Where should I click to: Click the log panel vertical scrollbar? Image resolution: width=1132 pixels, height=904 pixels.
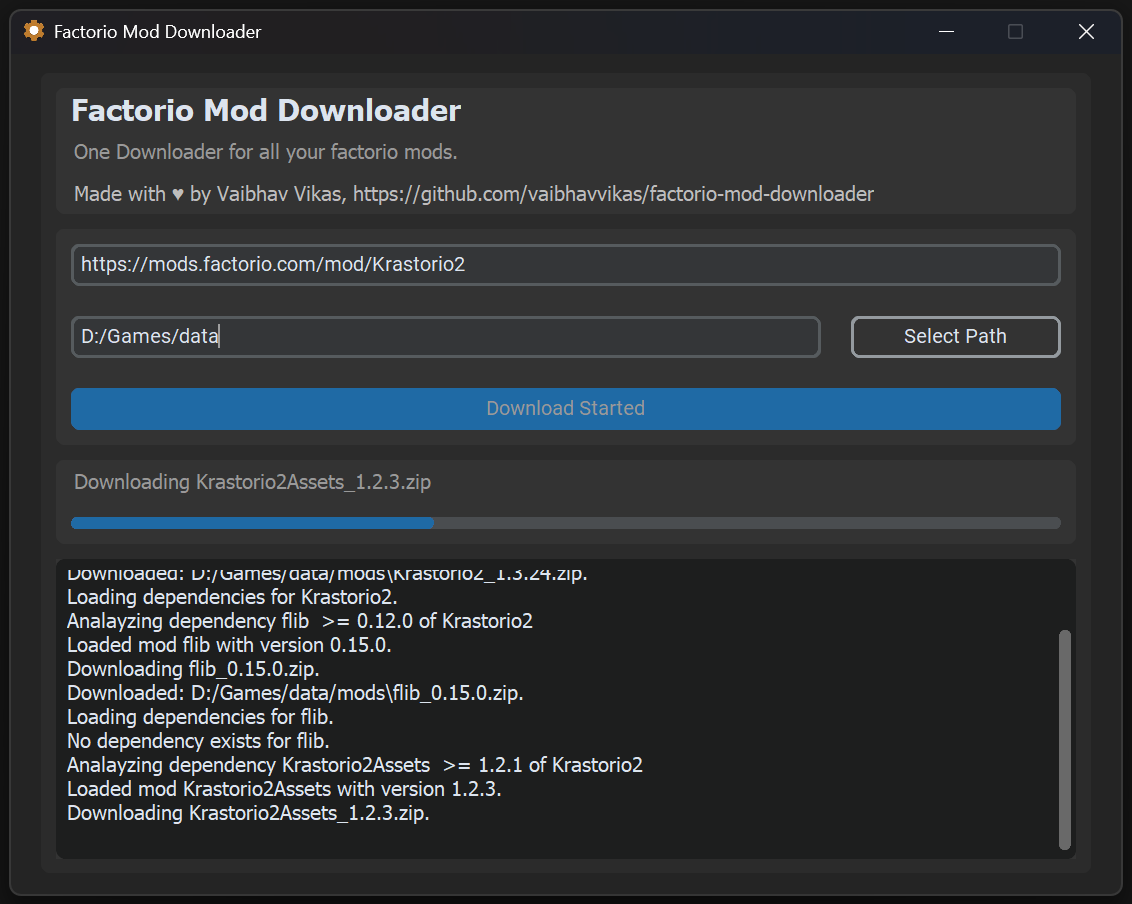tap(1064, 739)
